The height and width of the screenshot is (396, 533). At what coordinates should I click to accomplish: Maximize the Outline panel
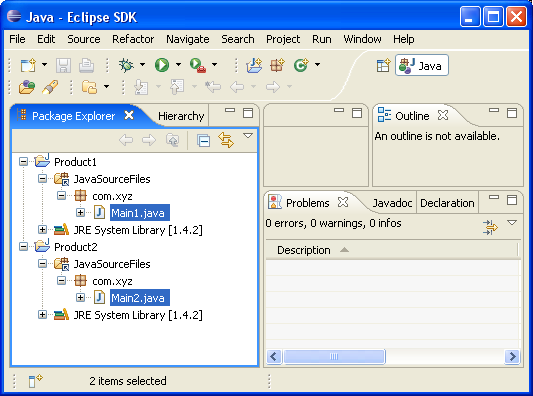point(512,113)
